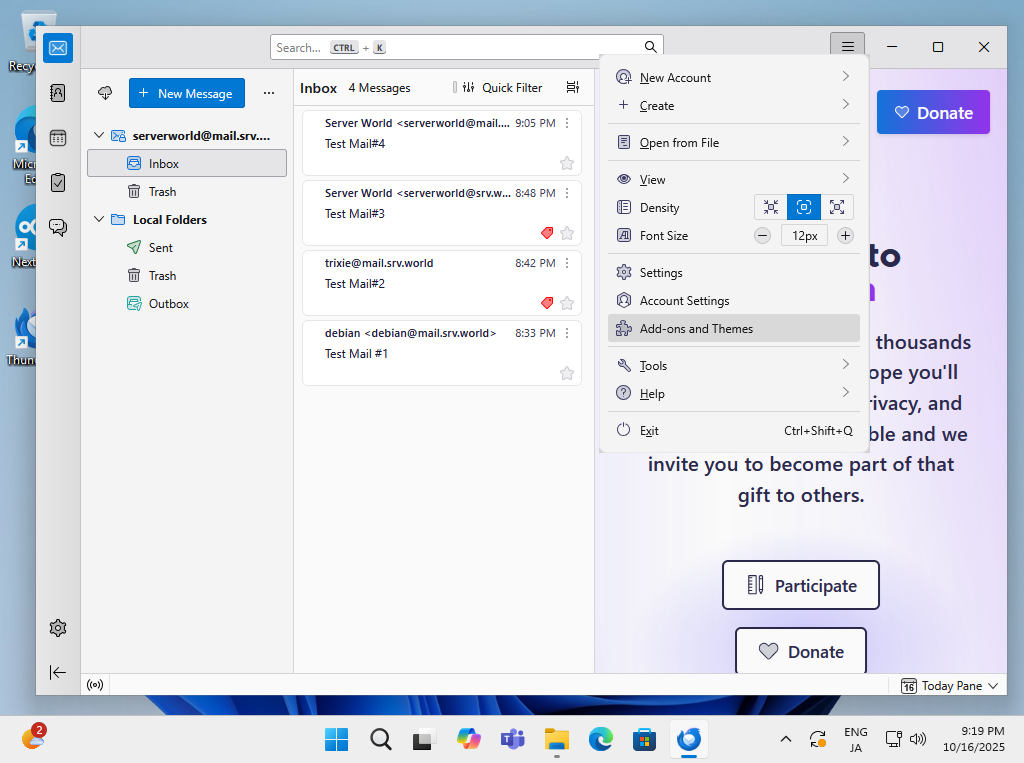Screen dimensions: 1024x763
Task: Click the Participate button
Action: tap(800, 586)
